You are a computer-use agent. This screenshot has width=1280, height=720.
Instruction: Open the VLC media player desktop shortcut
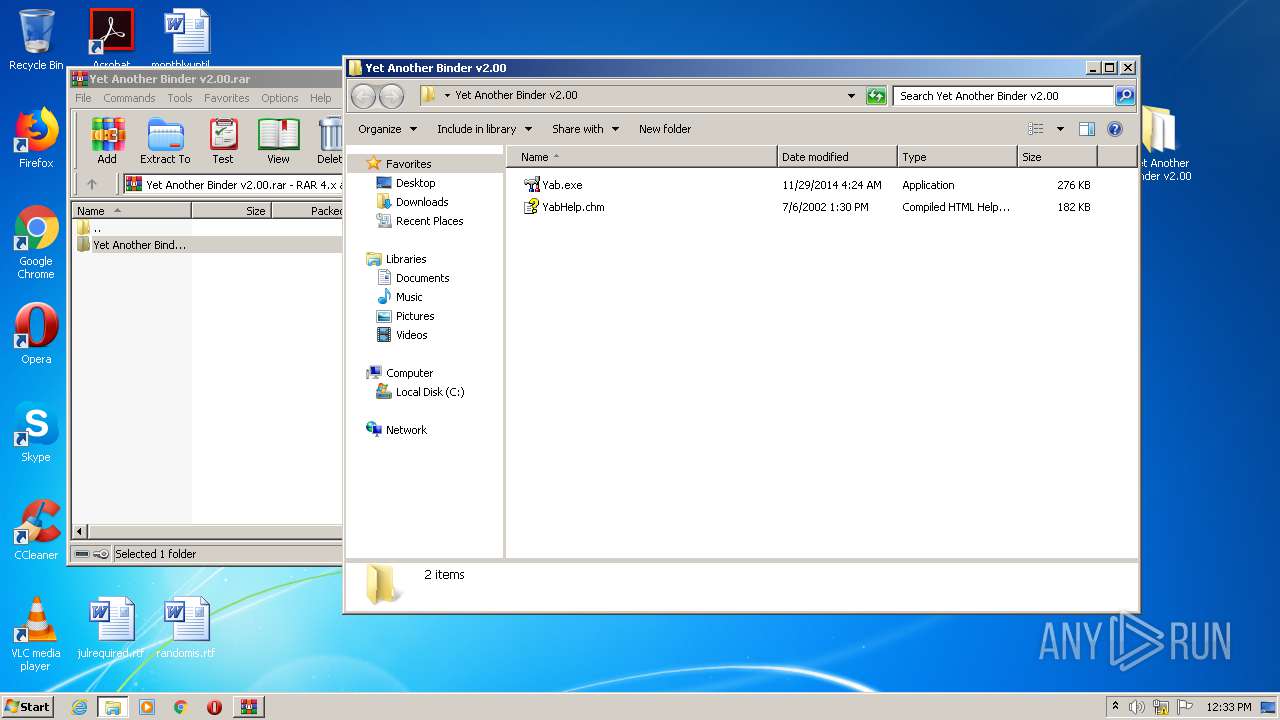36,635
